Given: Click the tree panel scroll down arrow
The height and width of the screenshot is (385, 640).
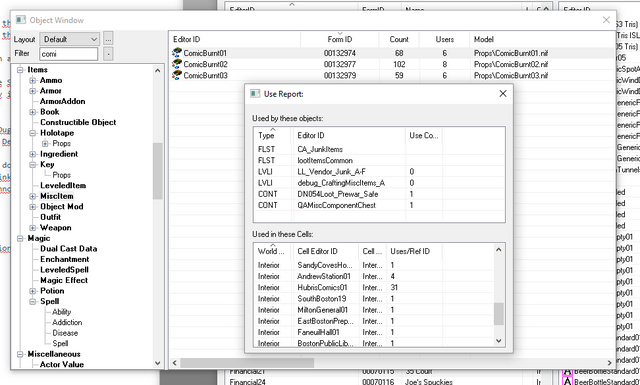Looking at the screenshot, I should coord(158,363).
